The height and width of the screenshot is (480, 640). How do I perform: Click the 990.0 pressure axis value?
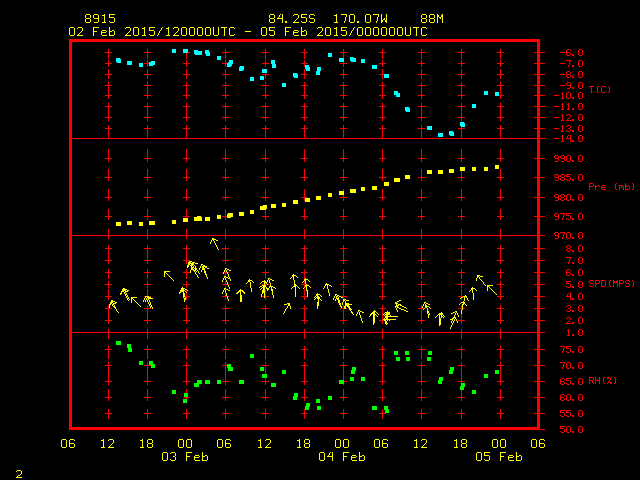(569, 159)
